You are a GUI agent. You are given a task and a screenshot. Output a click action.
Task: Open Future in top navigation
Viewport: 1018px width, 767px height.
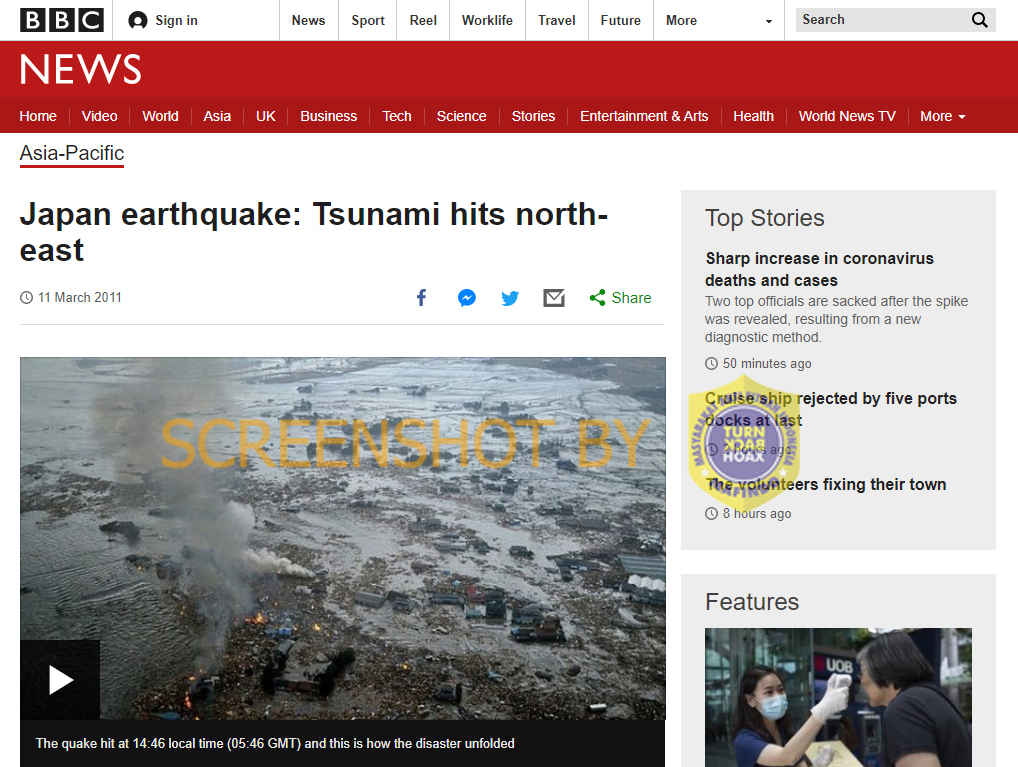pos(621,20)
